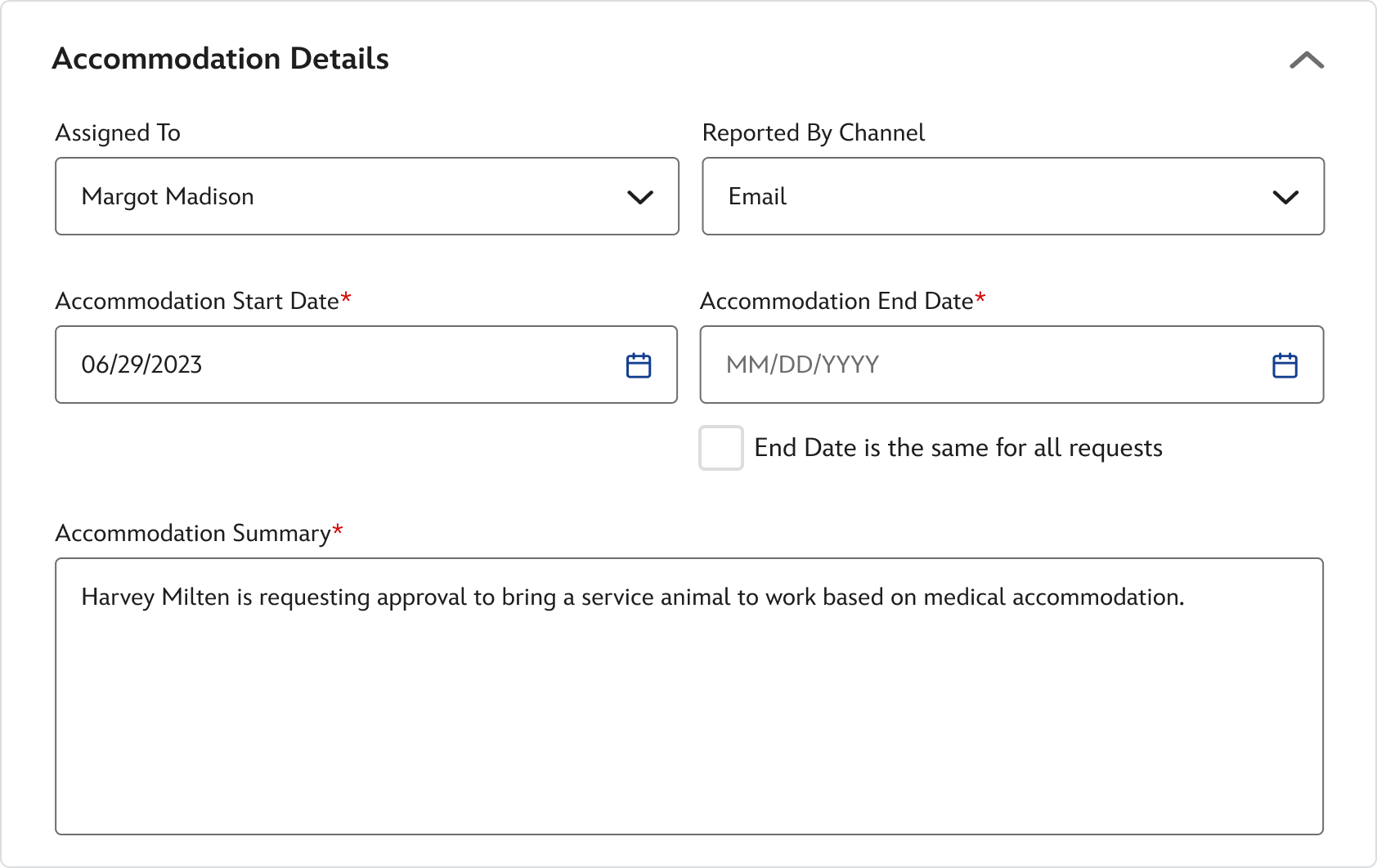1377x868 pixels.
Task: Check End Date same for all requests
Action: pyautogui.click(x=721, y=448)
